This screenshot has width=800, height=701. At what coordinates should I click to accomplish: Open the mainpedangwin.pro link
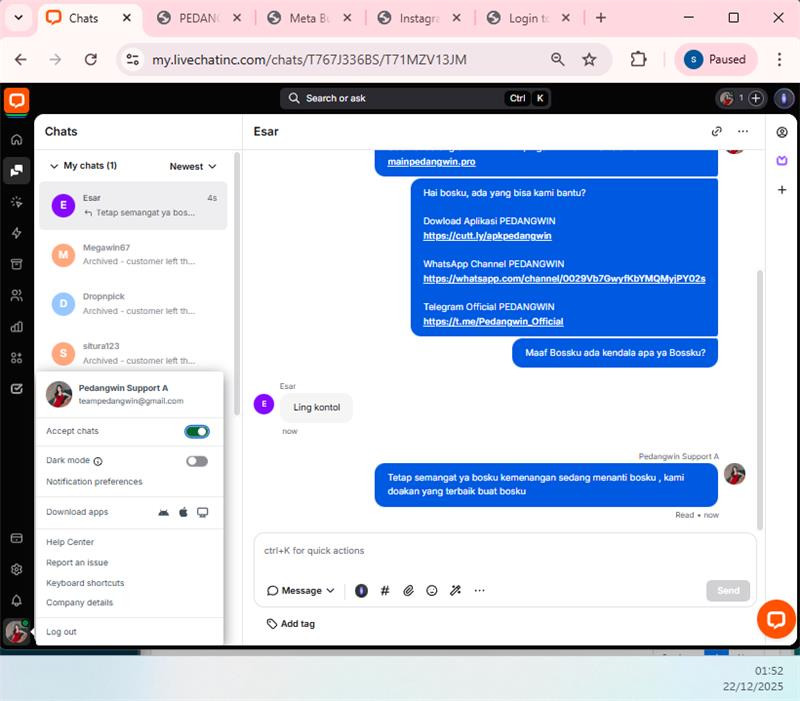pos(431,162)
